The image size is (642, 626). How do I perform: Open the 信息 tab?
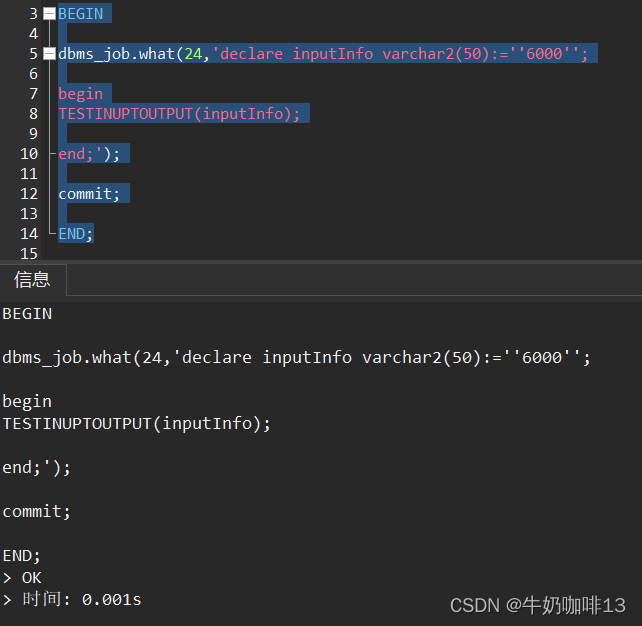[32, 280]
